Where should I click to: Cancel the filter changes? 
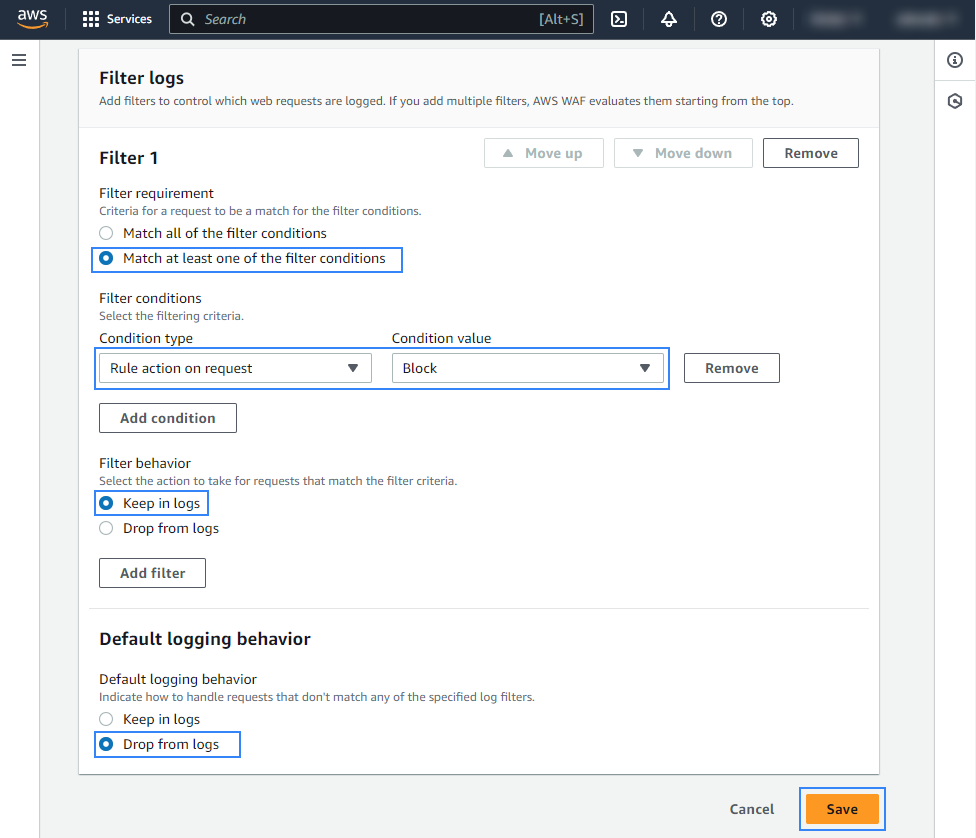coord(752,809)
